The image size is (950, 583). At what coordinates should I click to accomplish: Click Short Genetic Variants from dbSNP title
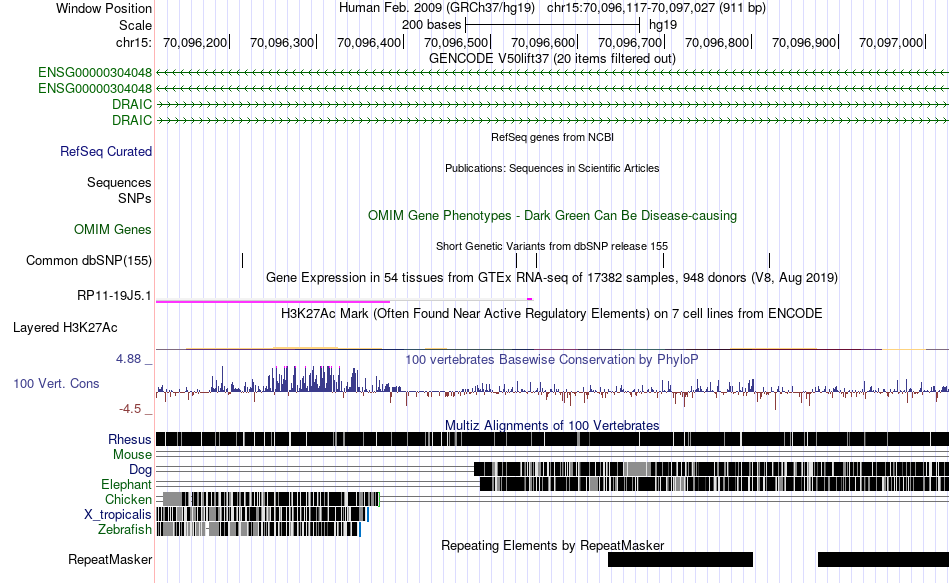point(552,247)
